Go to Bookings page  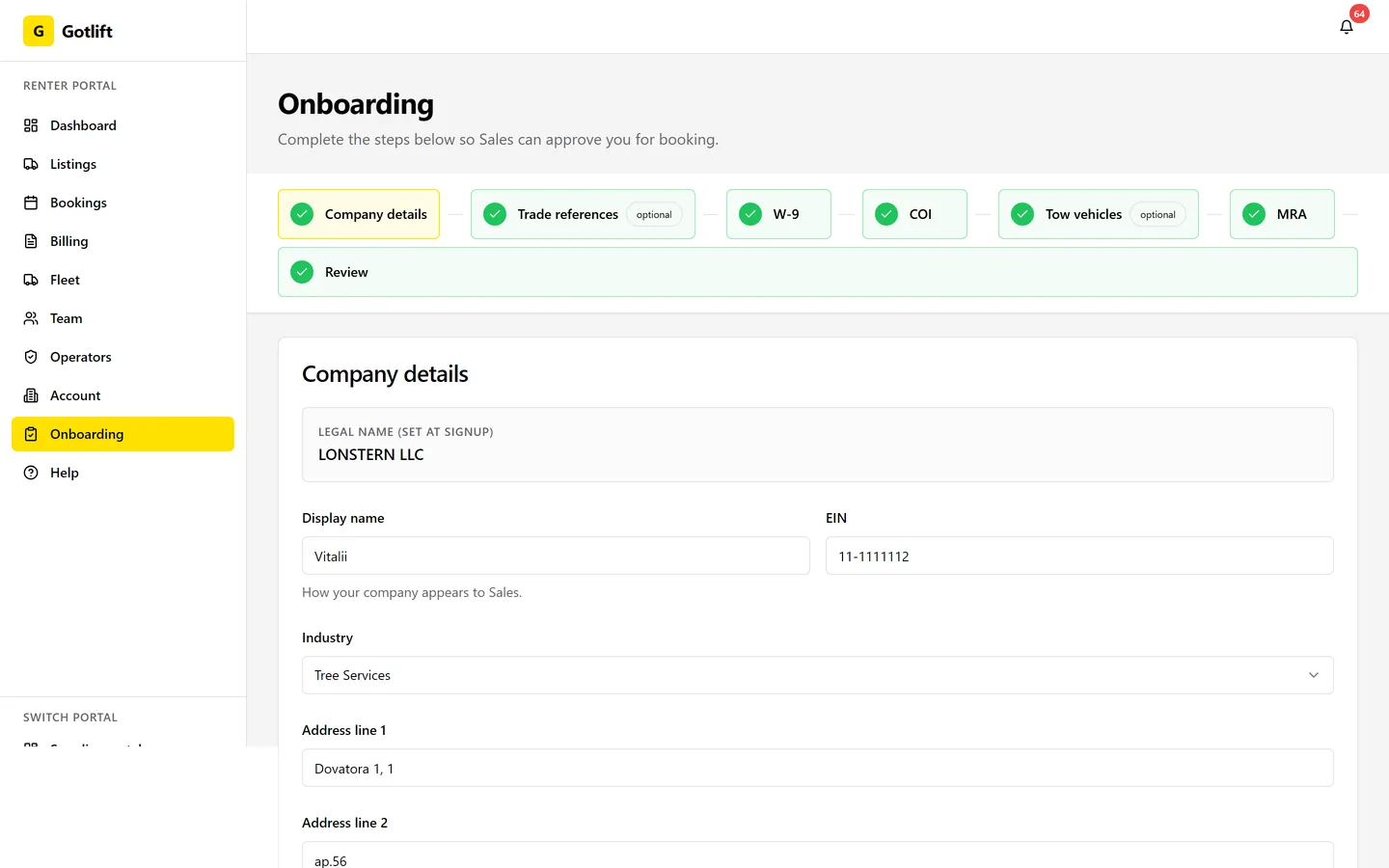click(123, 203)
